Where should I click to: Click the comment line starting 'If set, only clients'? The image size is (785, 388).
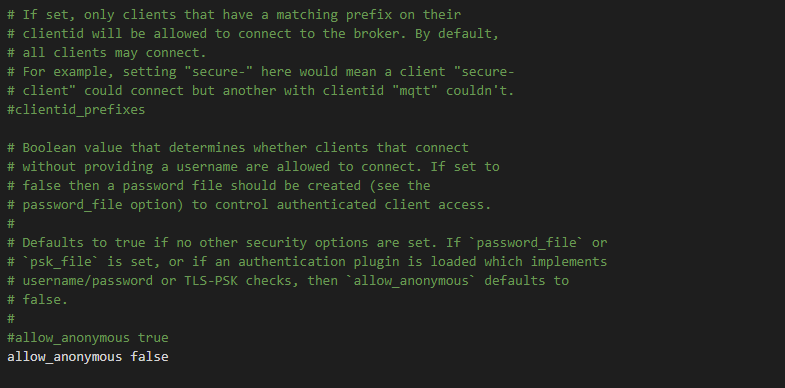(x=234, y=15)
